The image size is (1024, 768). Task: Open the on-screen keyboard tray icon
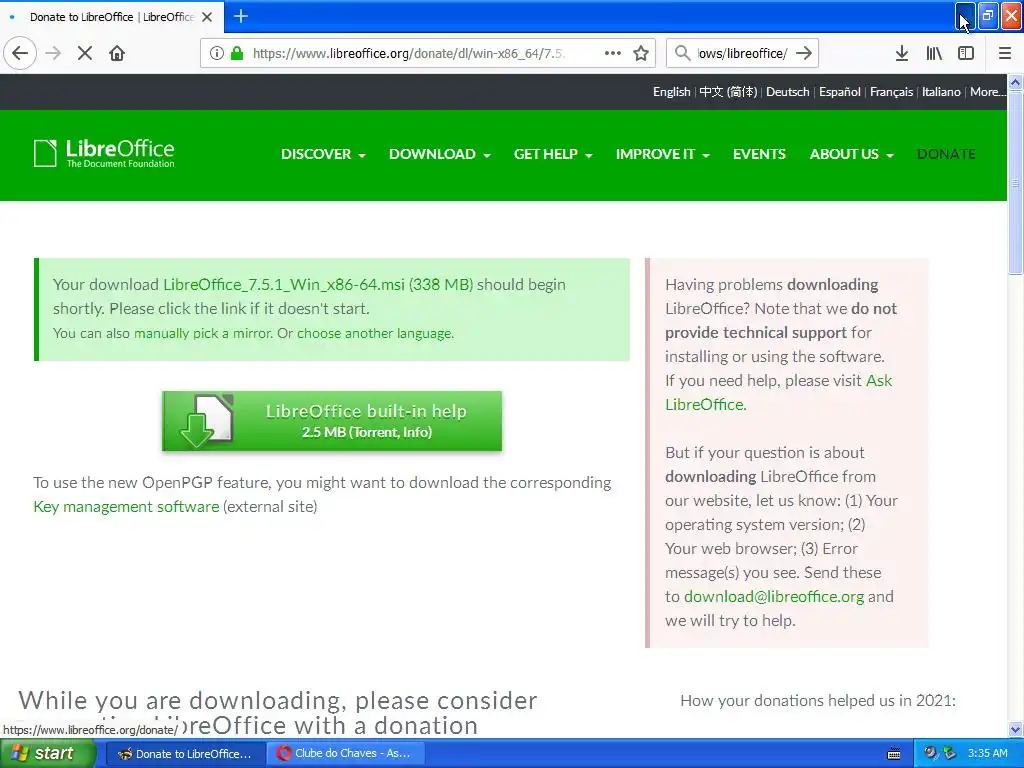pos(894,754)
